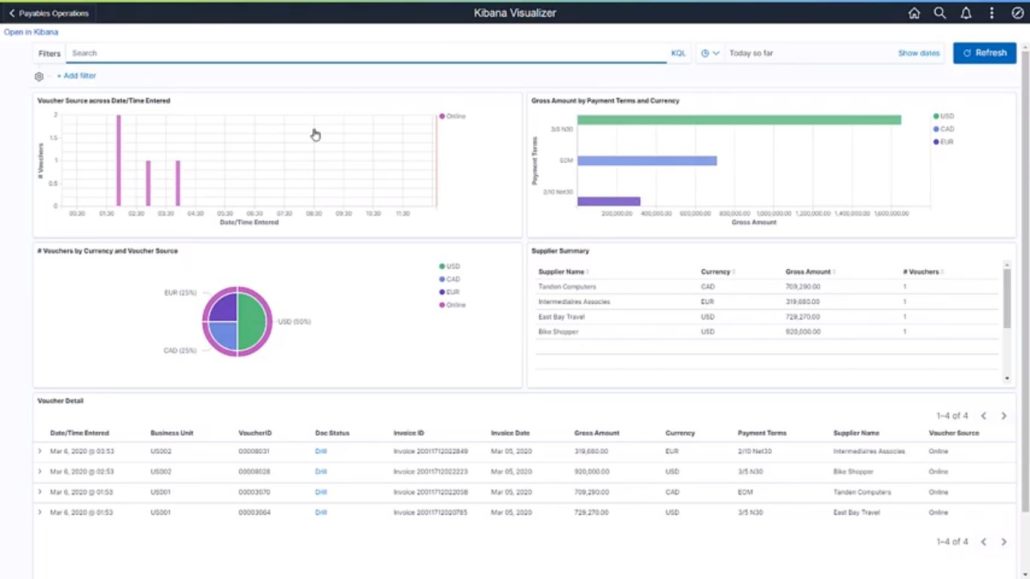Click the global search magnifier icon

click(940, 13)
